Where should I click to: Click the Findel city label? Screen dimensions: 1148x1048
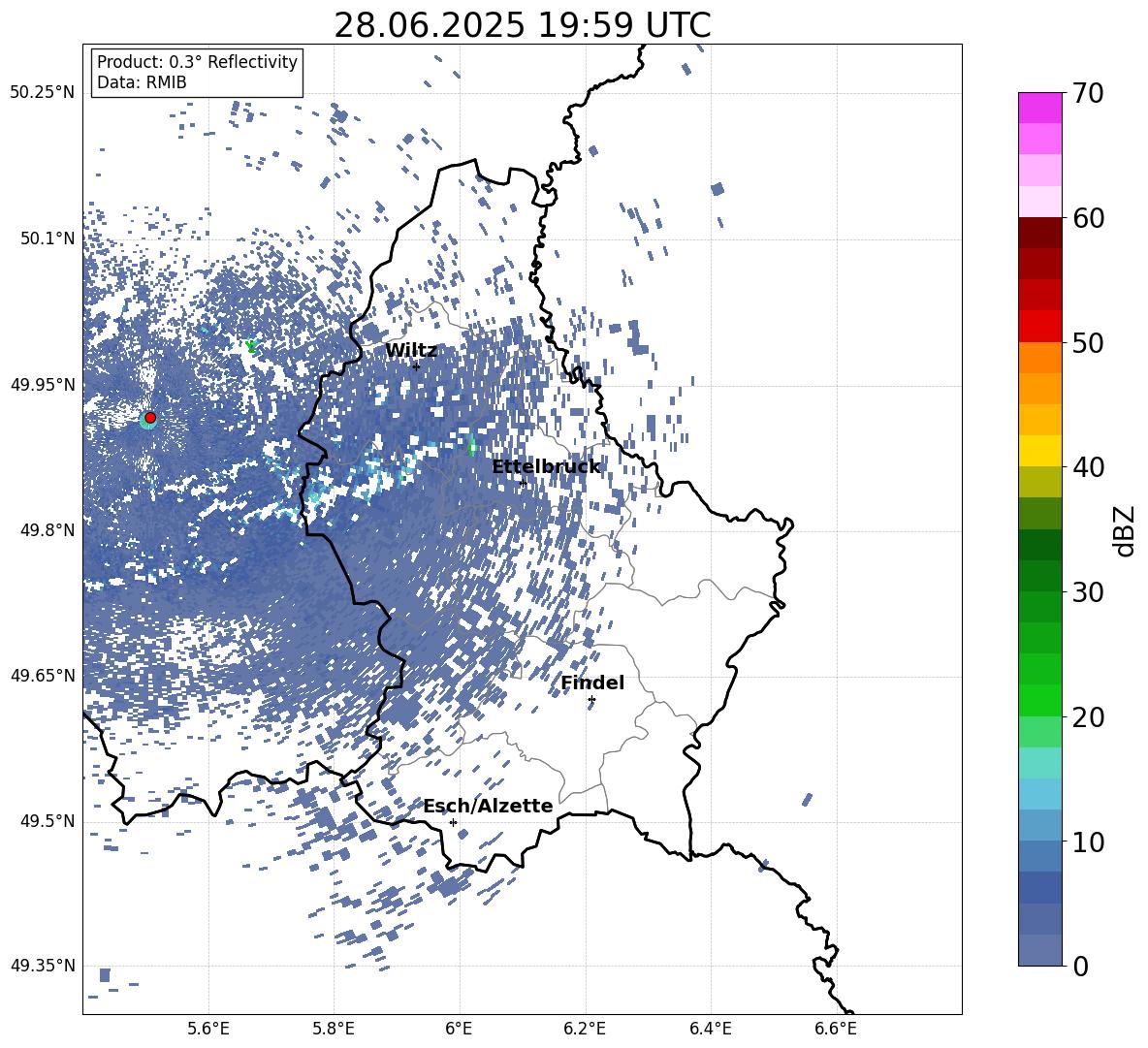tap(592, 683)
